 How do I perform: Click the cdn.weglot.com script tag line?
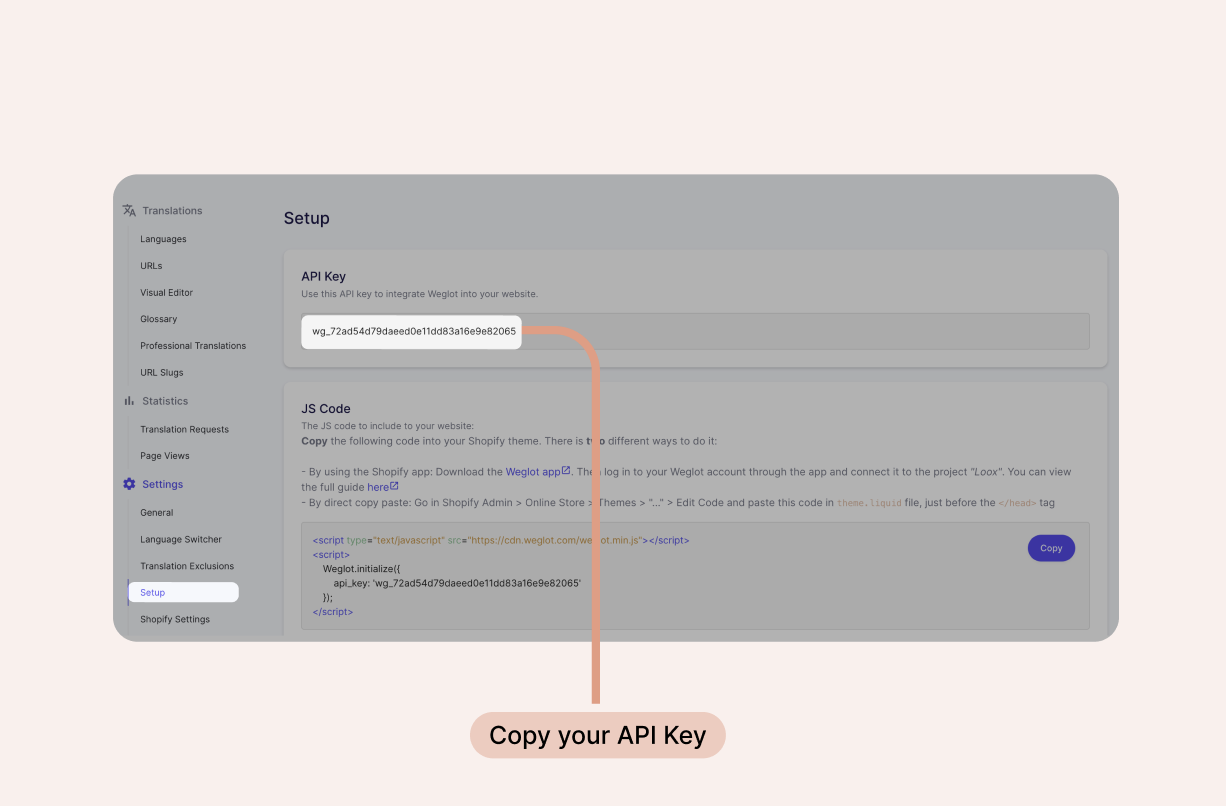tap(501, 540)
